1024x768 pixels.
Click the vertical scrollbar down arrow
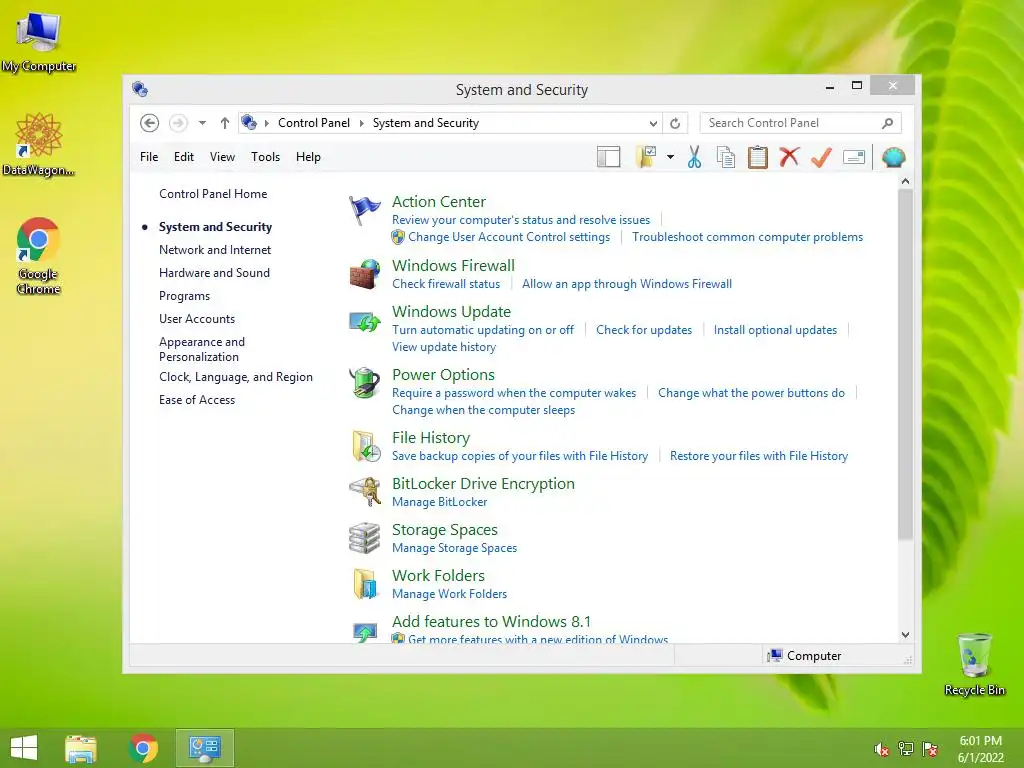(x=905, y=634)
